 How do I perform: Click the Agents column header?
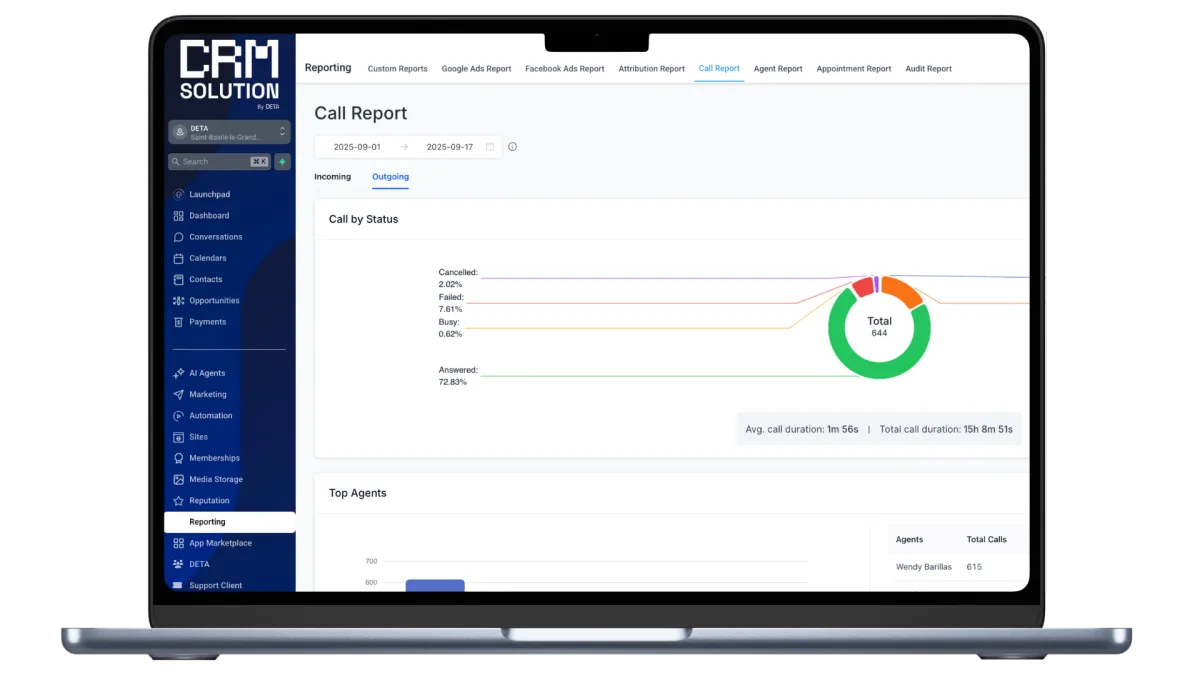tap(910, 540)
